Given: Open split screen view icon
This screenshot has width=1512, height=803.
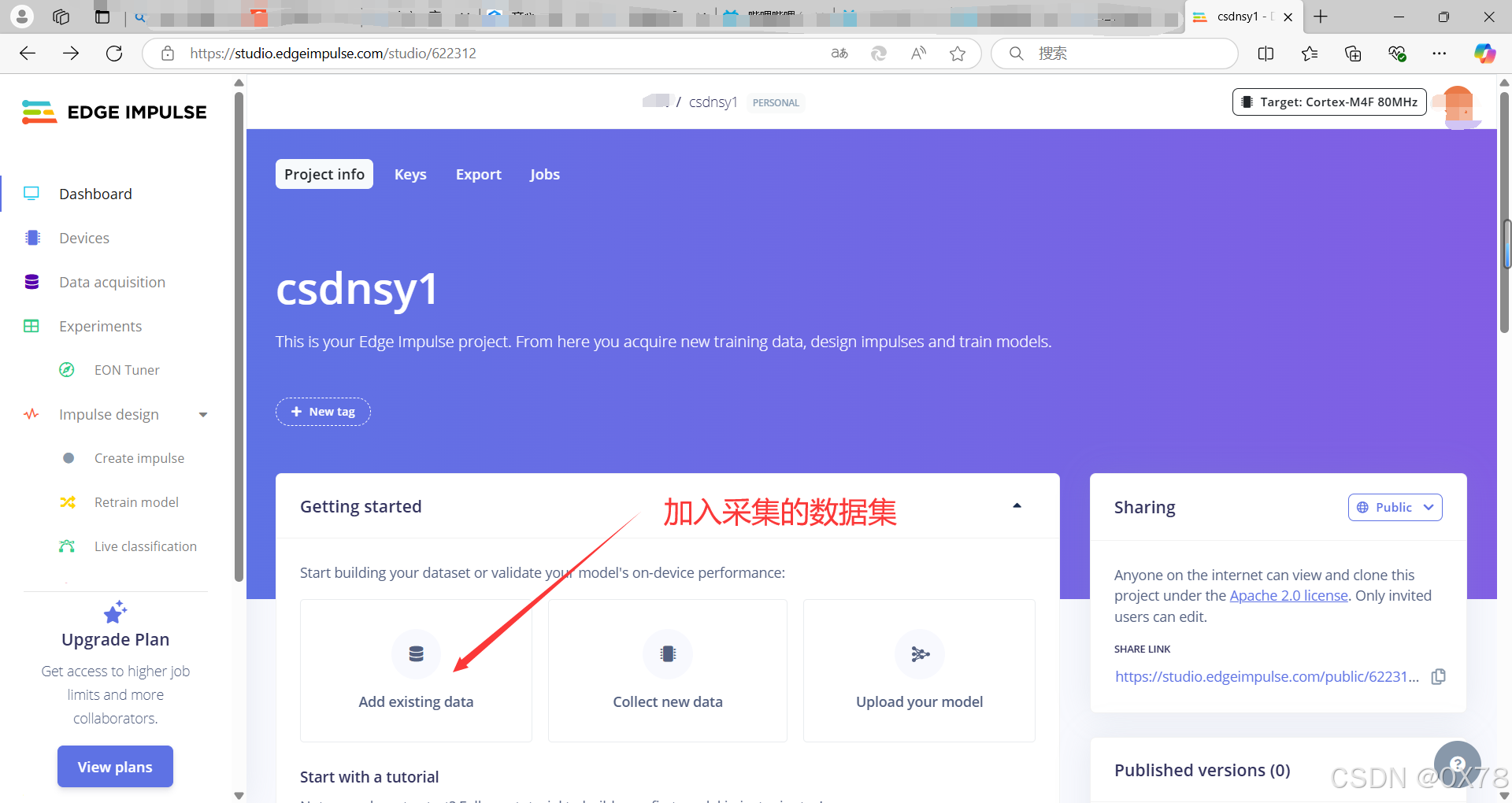Looking at the screenshot, I should pyautogui.click(x=1266, y=54).
